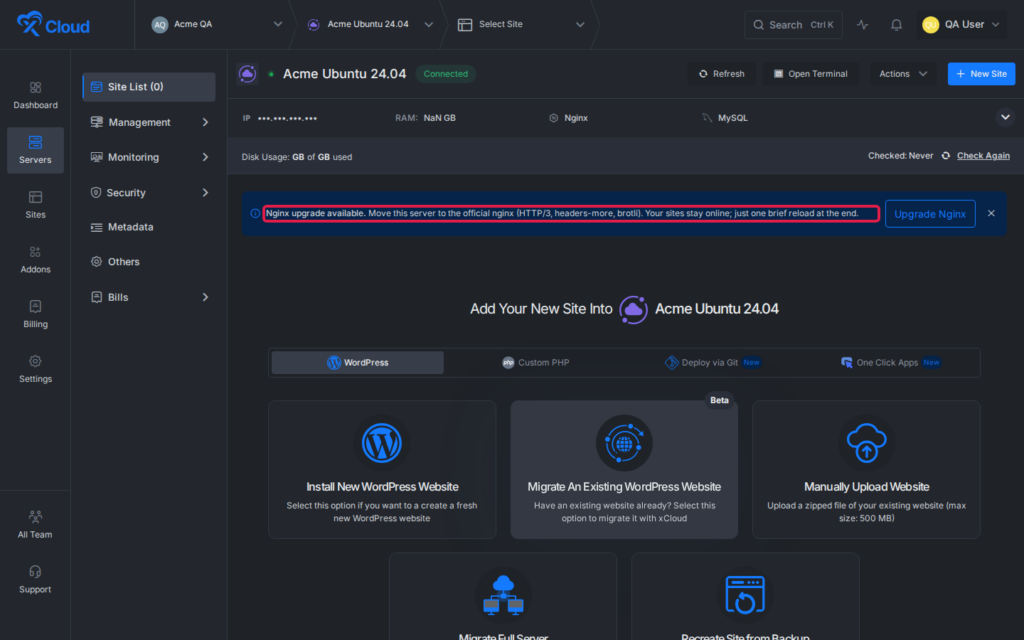1024x640 pixels.
Task: Click the Migrate Existing WordPress globe icon
Action: [x=624, y=443]
